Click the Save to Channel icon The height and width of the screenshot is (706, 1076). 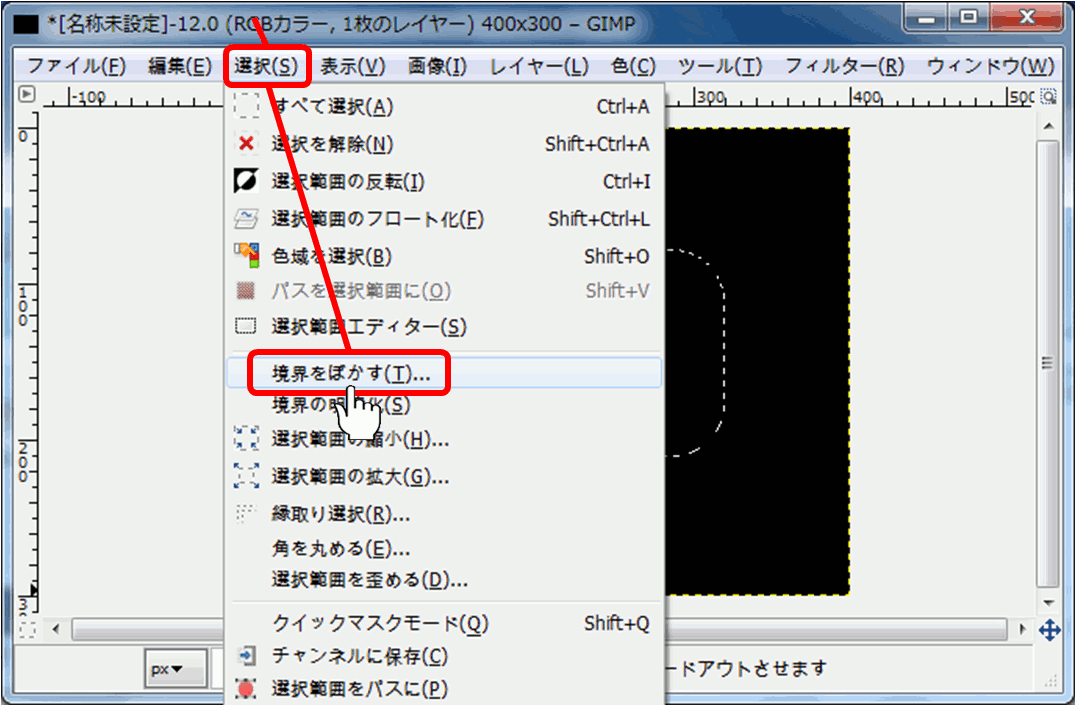(246, 657)
